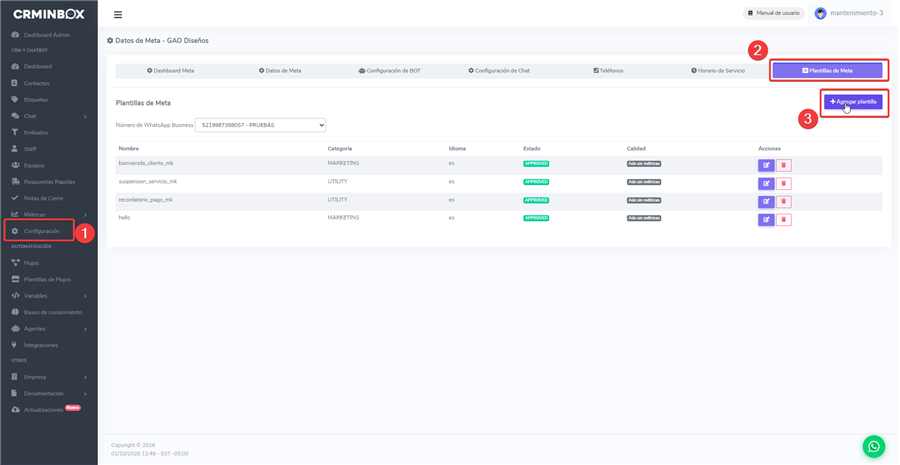The width and height of the screenshot is (900, 465).
Task: Click the Agregar plantilla button
Action: click(853, 102)
